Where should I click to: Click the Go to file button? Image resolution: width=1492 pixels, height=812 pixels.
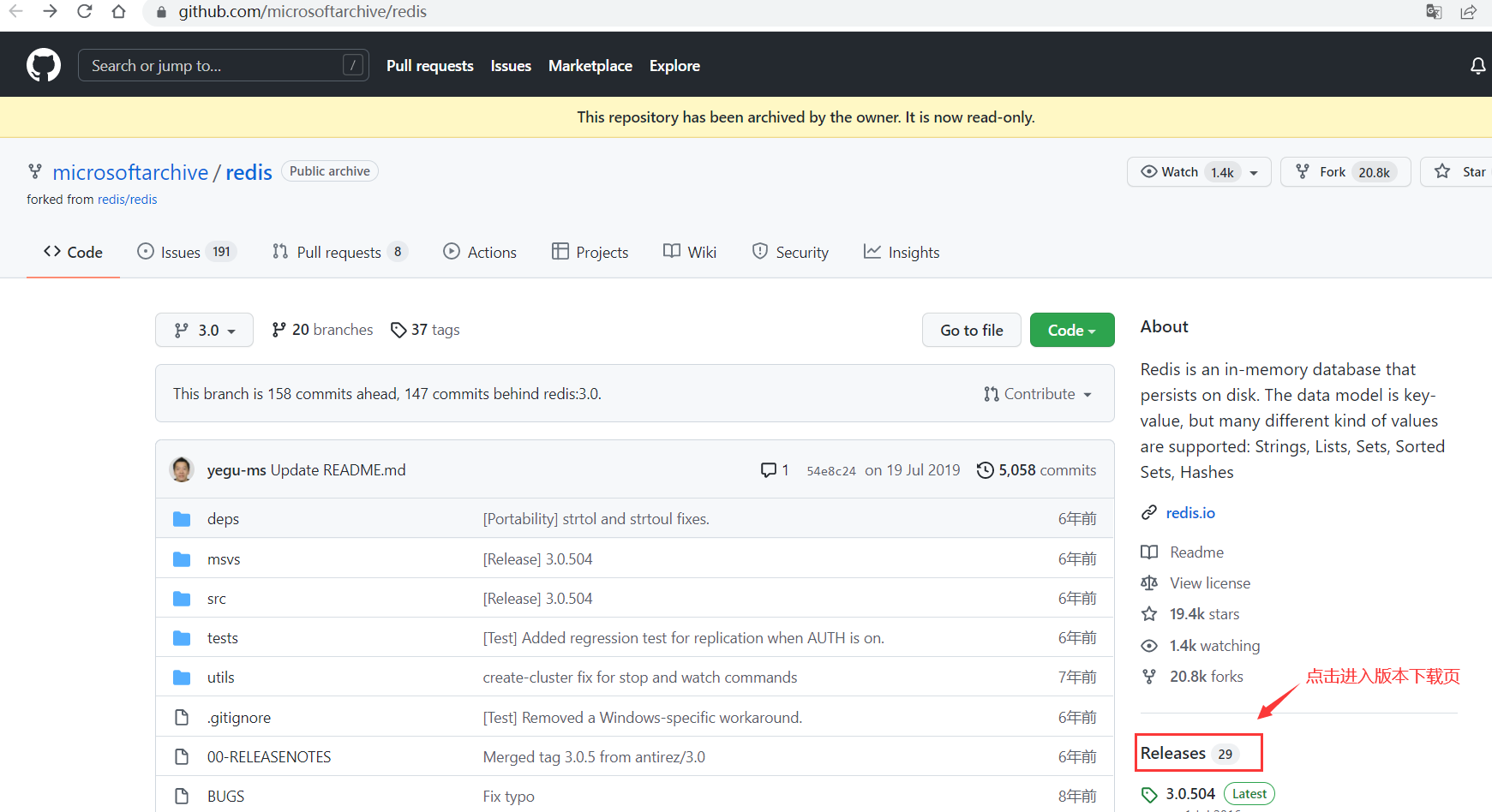coord(972,330)
